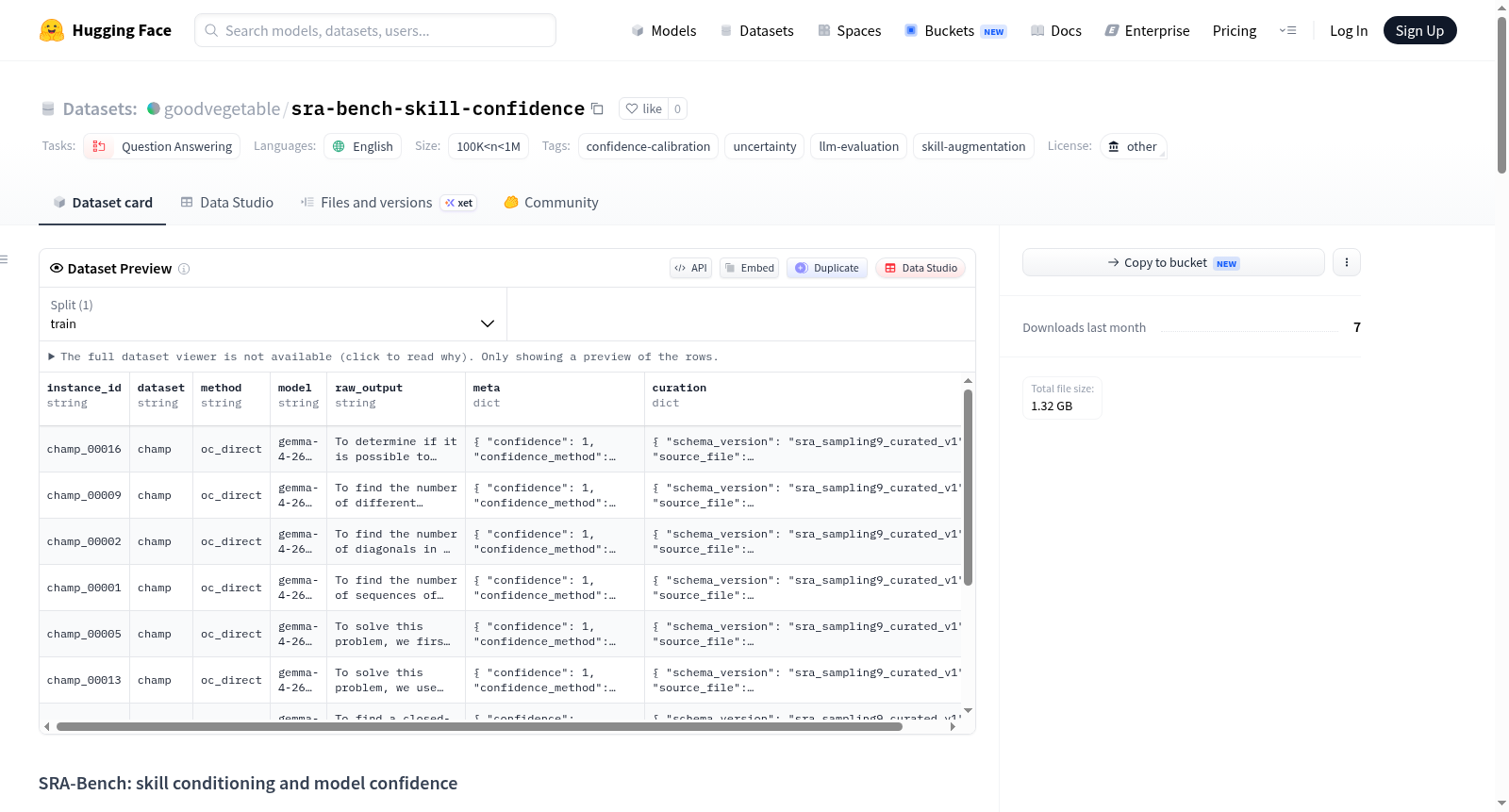This screenshot has height=812, width=1509.
Task: Click Copy to bucket button
Action: coord(1173,262)
